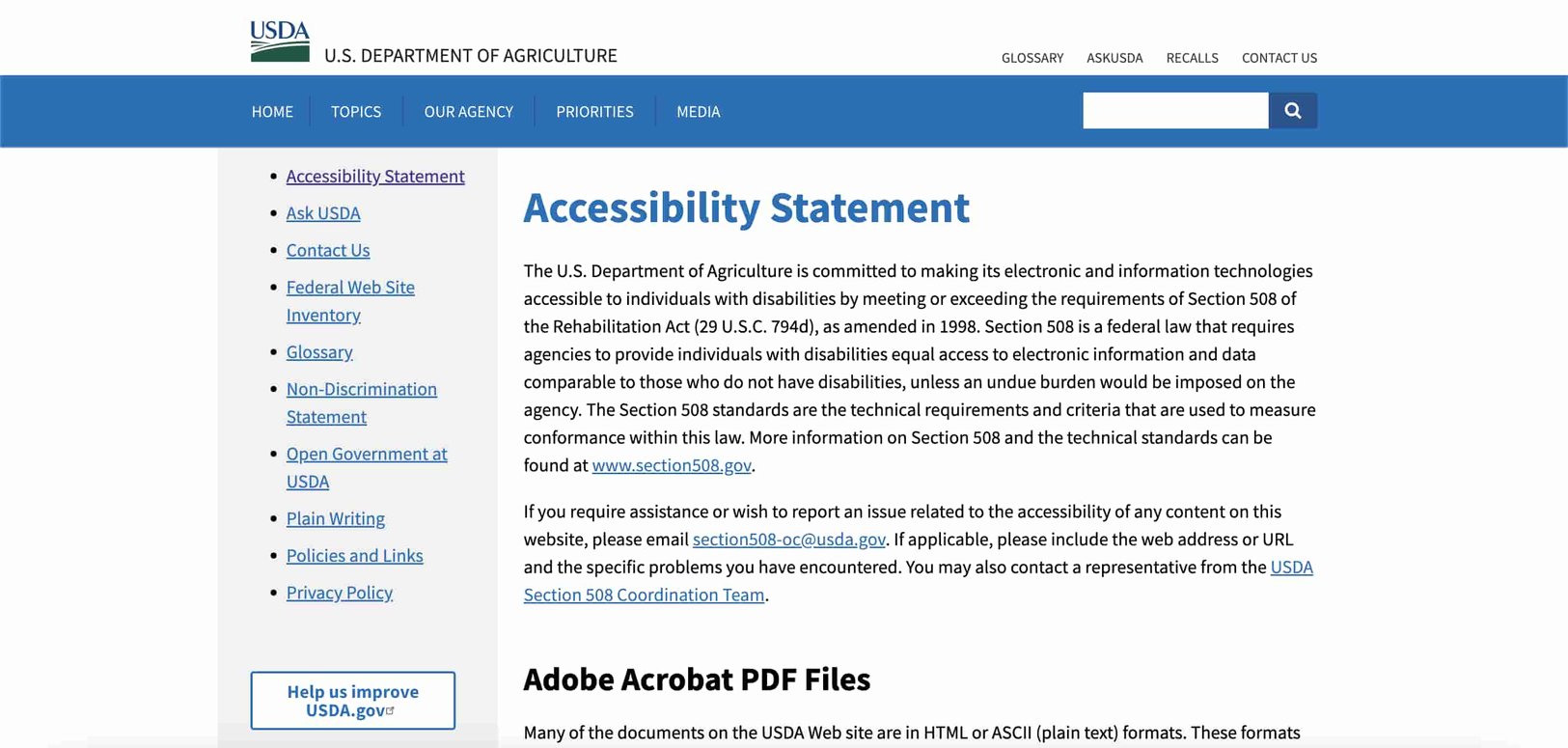Open the Topics navigation menu
1568x748 pixels.
click(356, 112)
